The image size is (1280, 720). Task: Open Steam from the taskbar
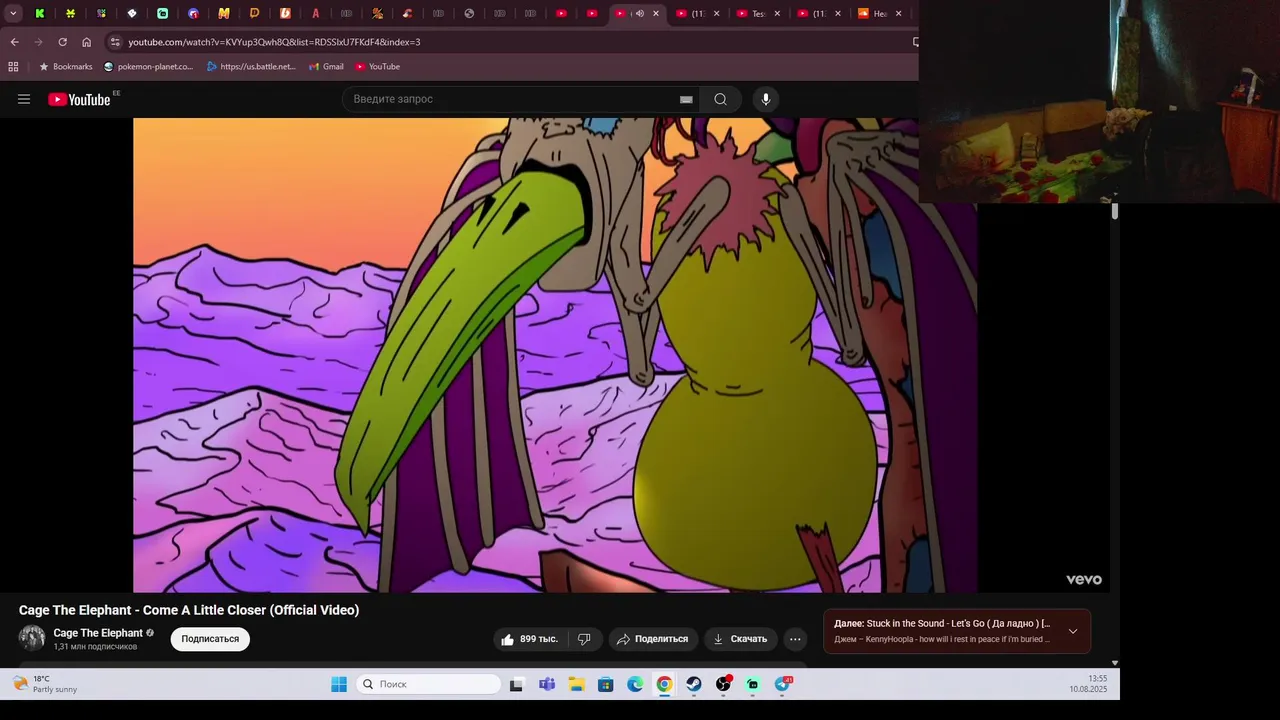694,684
